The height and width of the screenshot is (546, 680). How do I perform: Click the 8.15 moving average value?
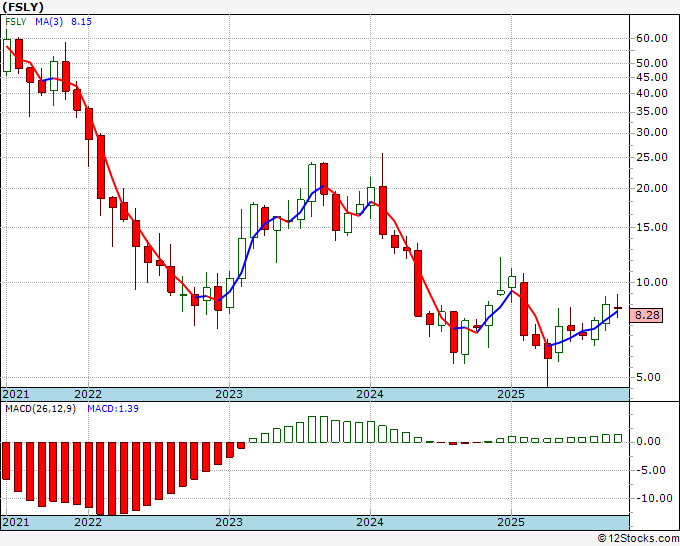click(x=81, y=22)
